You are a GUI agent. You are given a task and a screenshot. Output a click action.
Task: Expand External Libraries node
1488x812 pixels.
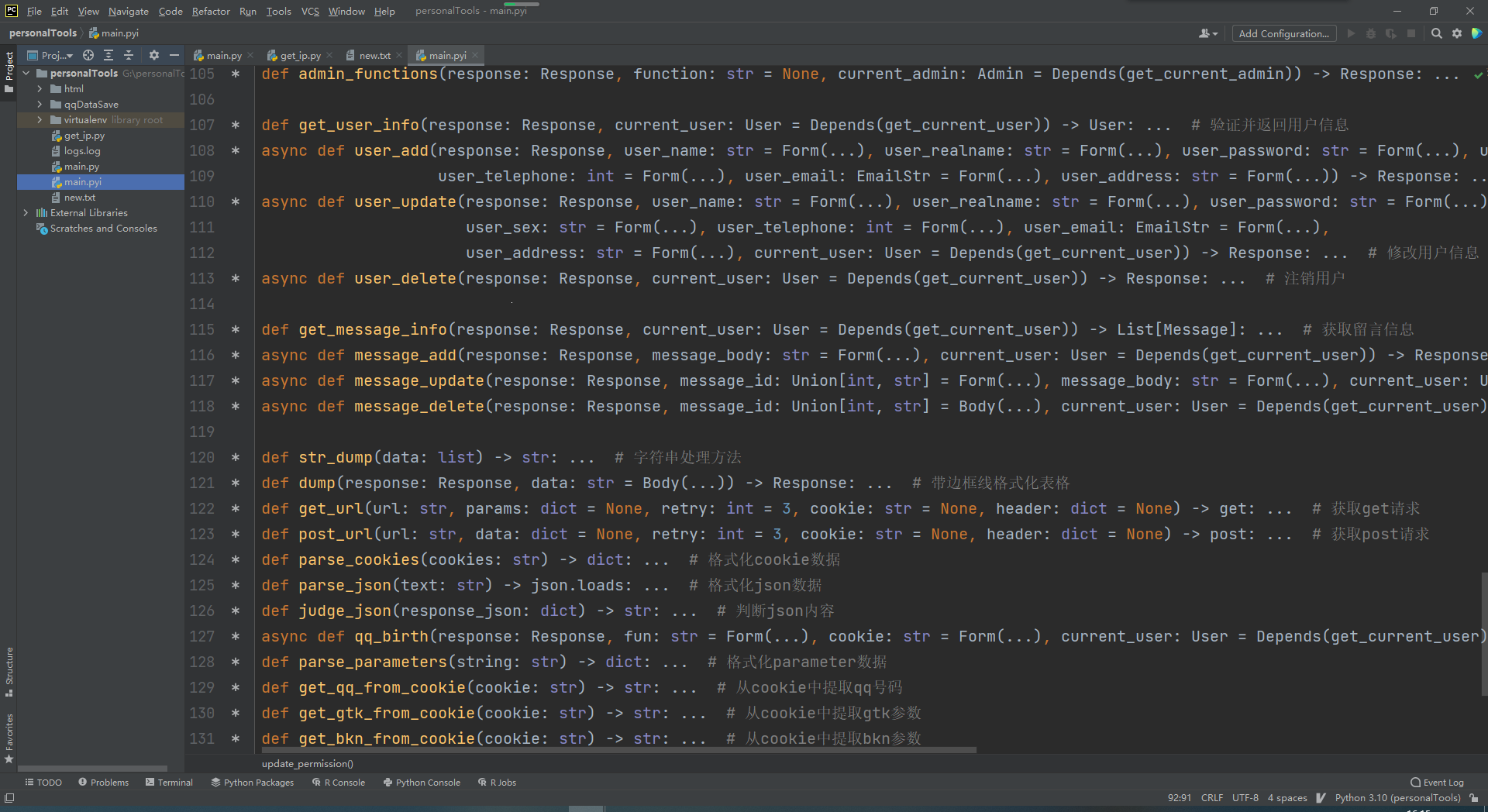point(26,212)
